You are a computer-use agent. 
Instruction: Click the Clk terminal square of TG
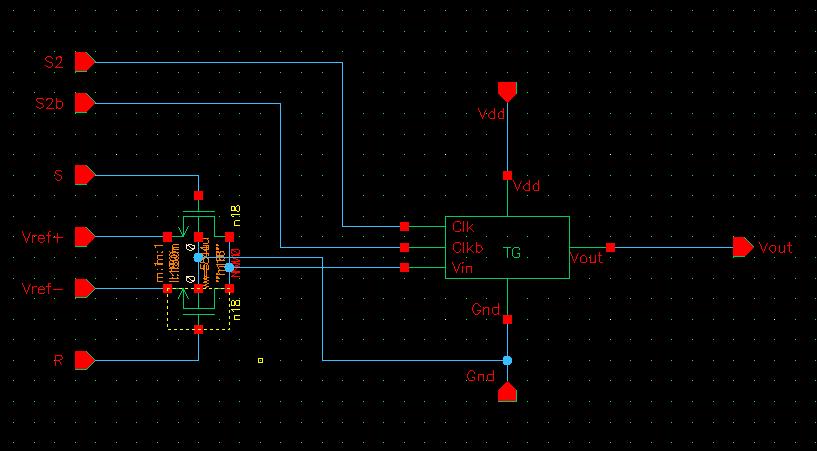[x=404, y=227]
